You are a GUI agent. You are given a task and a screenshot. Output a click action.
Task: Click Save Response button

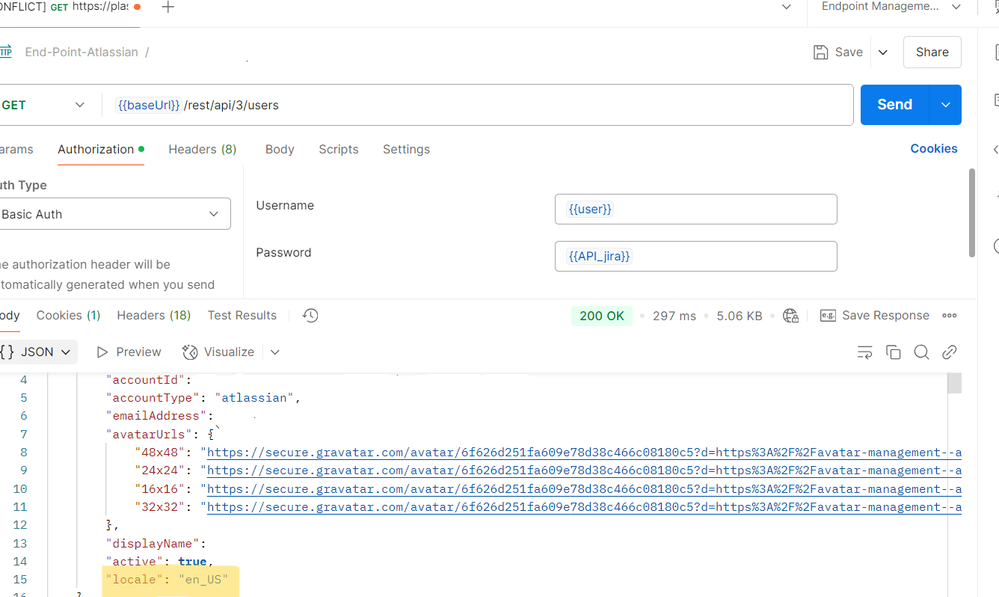(874, 315)
